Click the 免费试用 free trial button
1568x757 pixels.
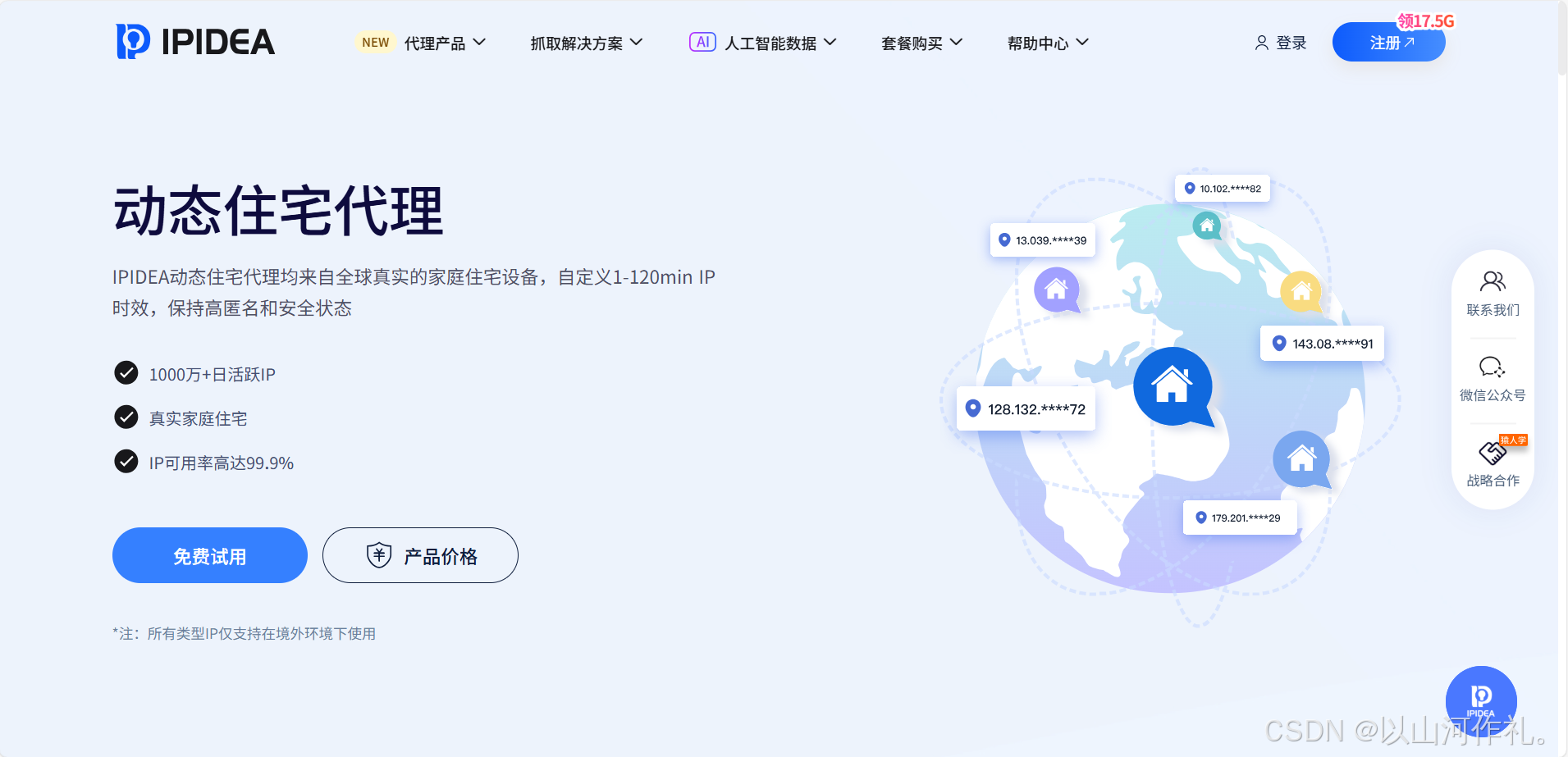pos(210,555)
